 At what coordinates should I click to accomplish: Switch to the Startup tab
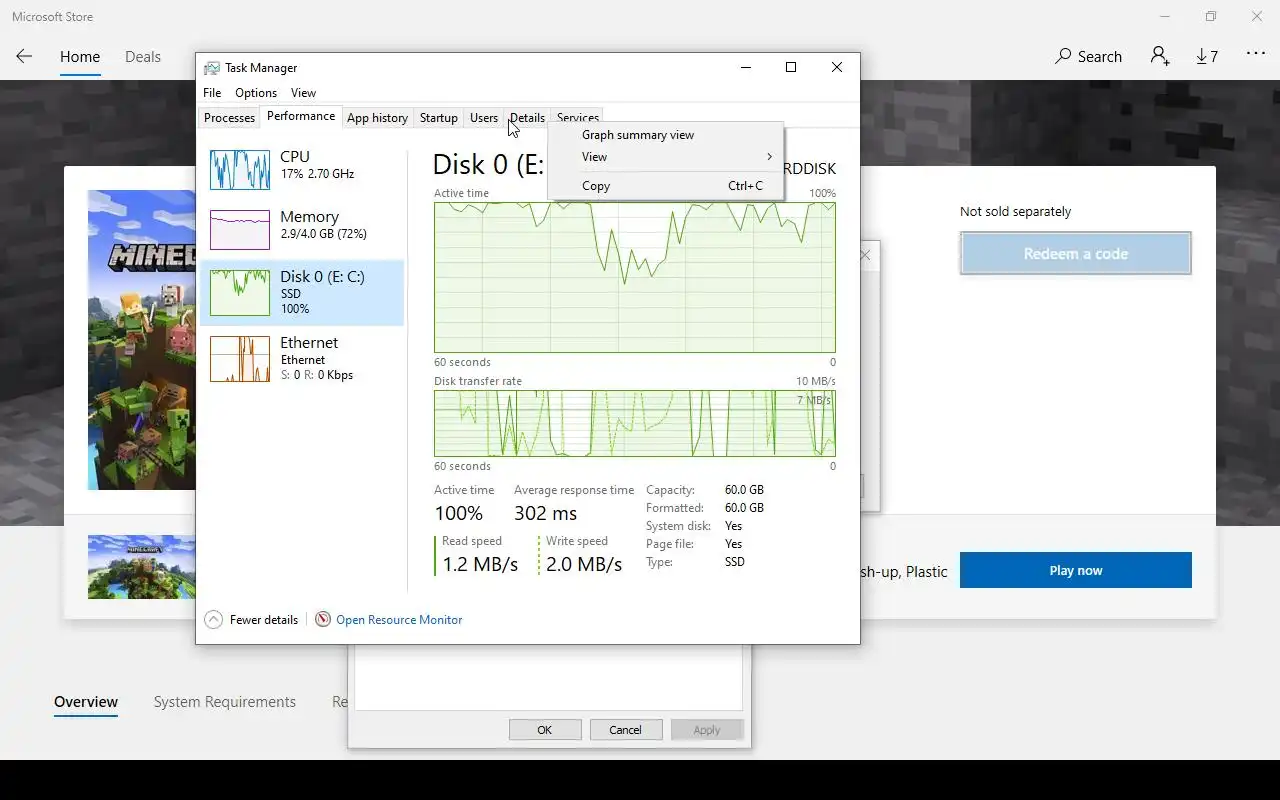click(438, 118)
